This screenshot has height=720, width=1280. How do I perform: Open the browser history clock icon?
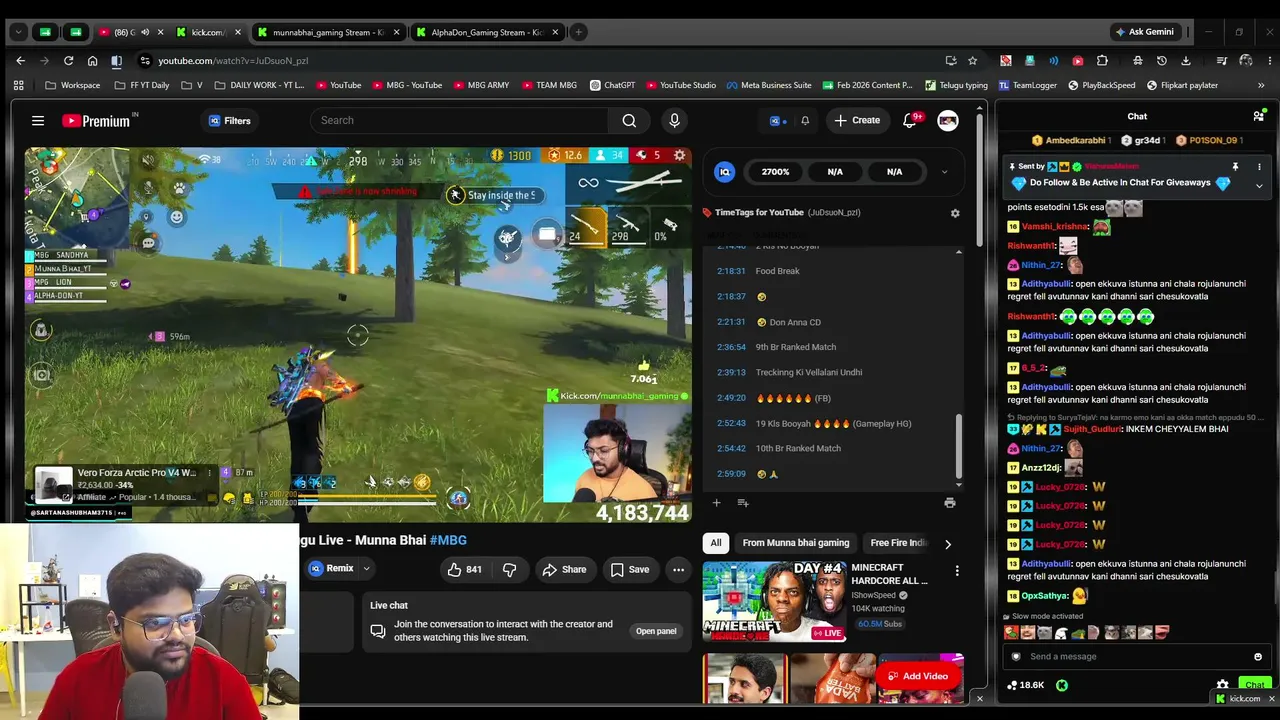point(1161,61)
